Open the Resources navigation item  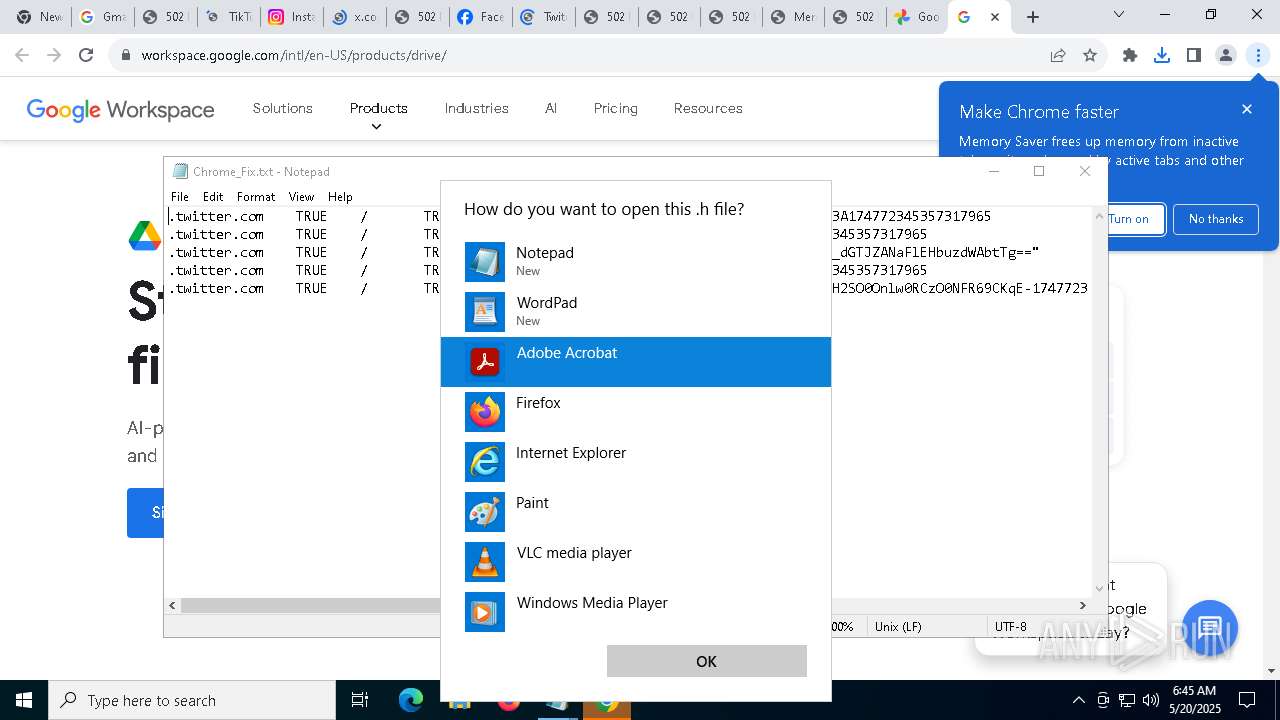point(708,108)
